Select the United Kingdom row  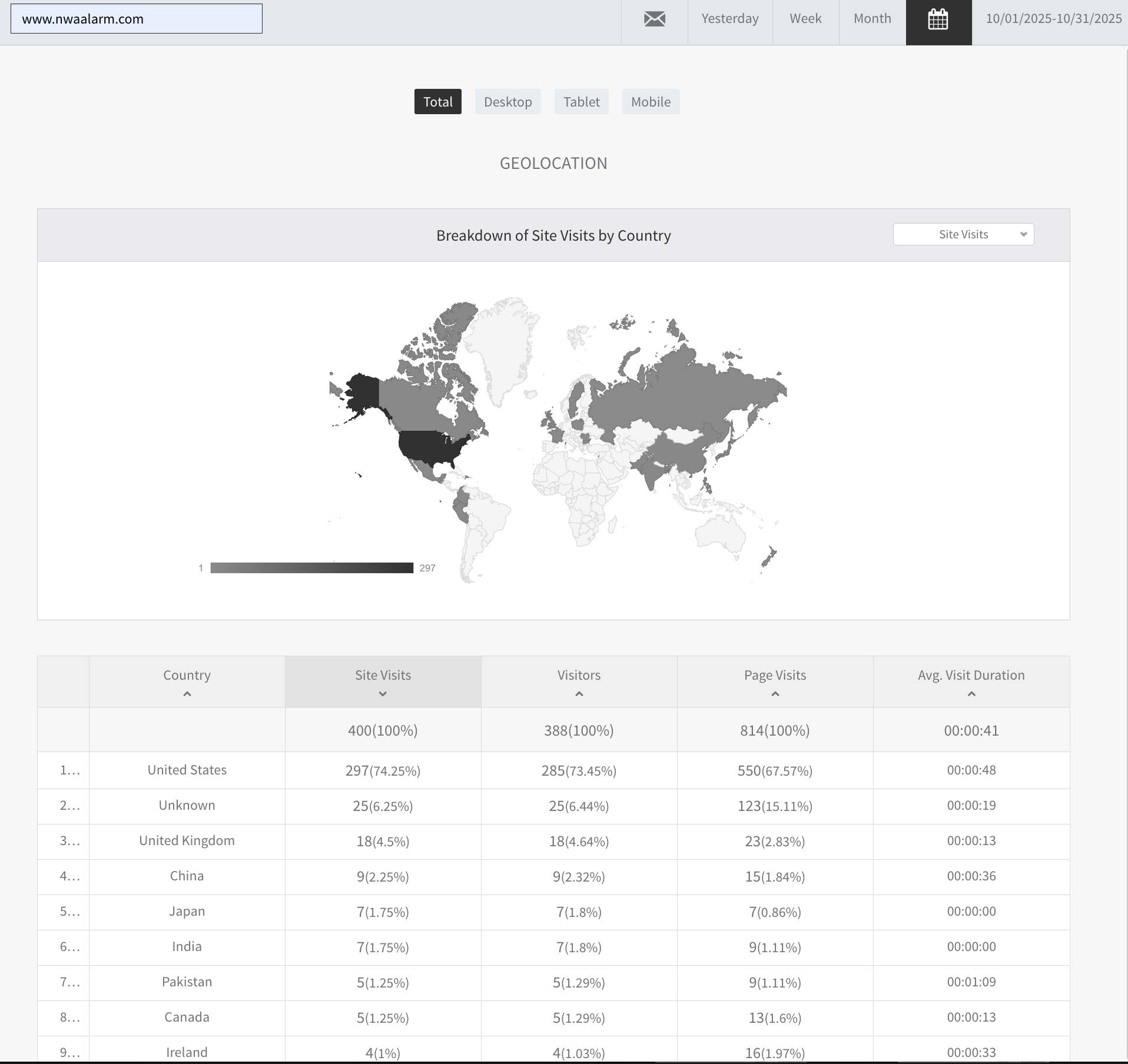click(x=553, y=841)
